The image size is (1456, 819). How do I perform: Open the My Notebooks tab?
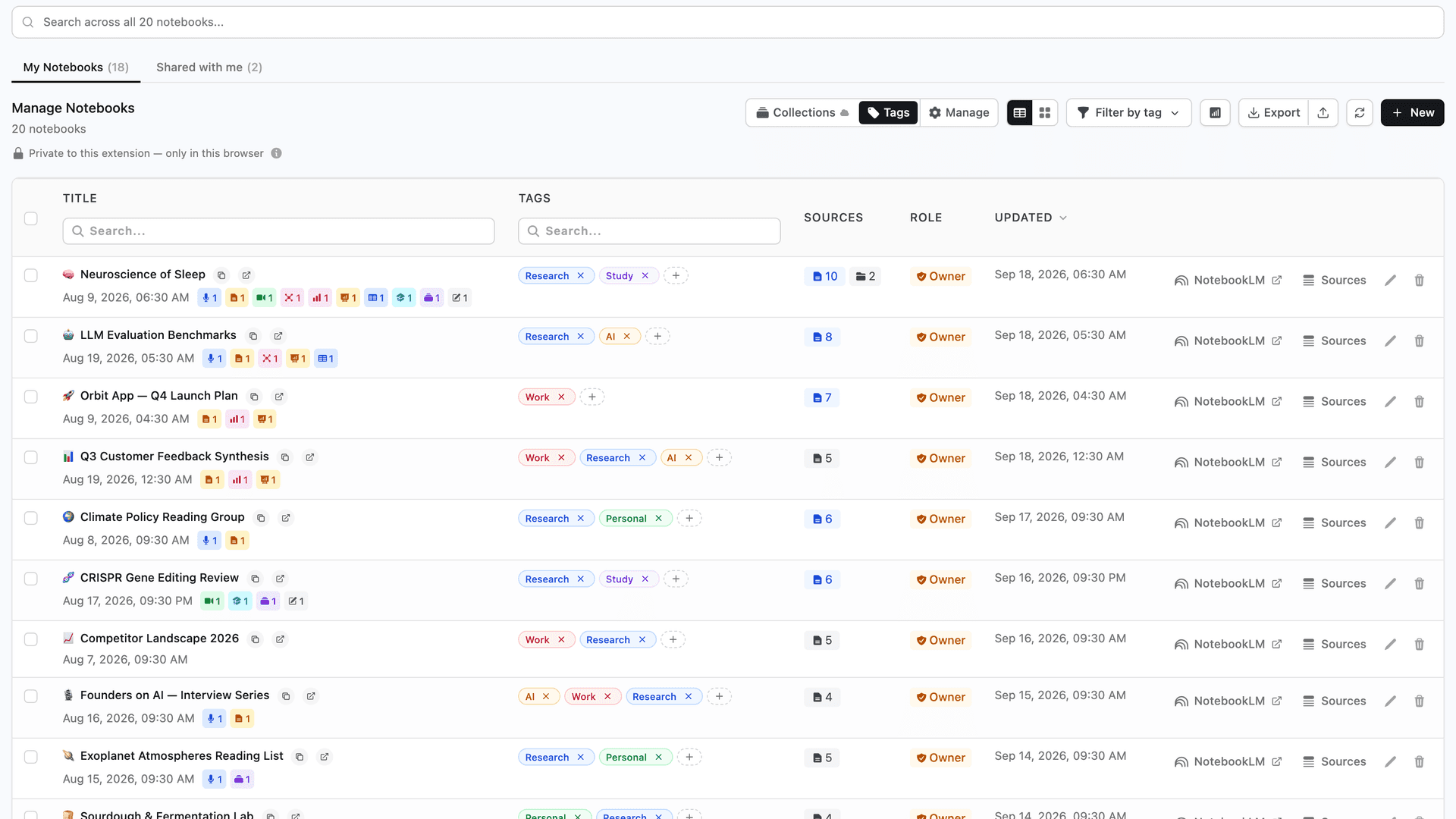point(76,67)
